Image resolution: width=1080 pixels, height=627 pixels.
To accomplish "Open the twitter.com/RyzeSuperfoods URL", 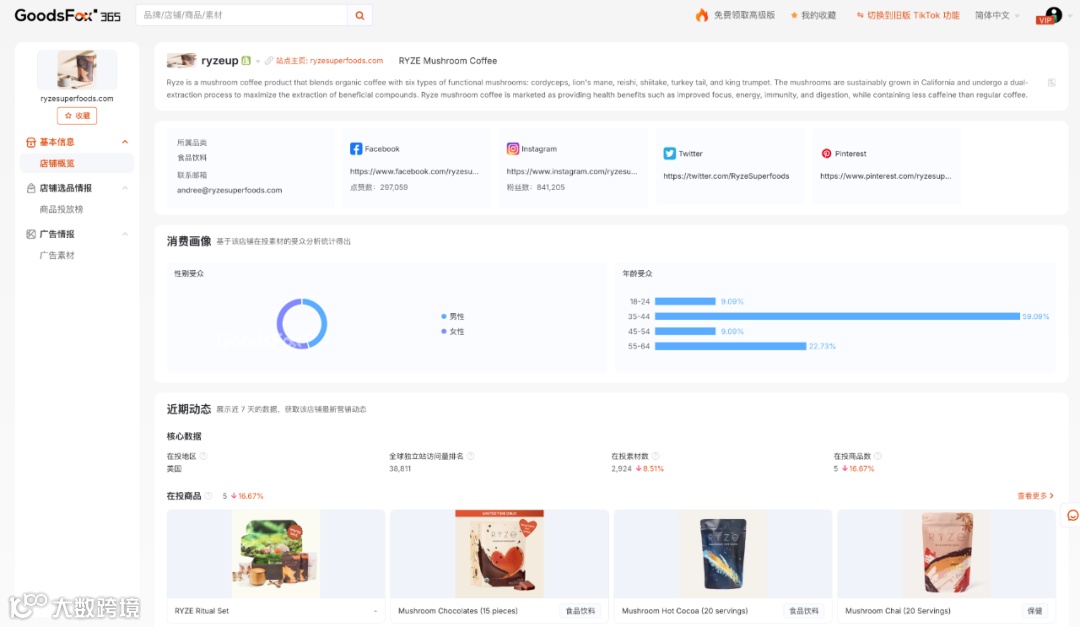I will point(726,176).
